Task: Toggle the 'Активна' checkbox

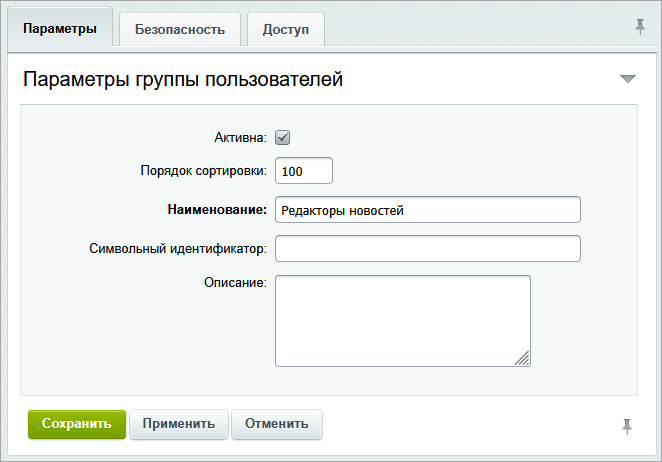Action: pyautogui.click(x=282, y=137)
